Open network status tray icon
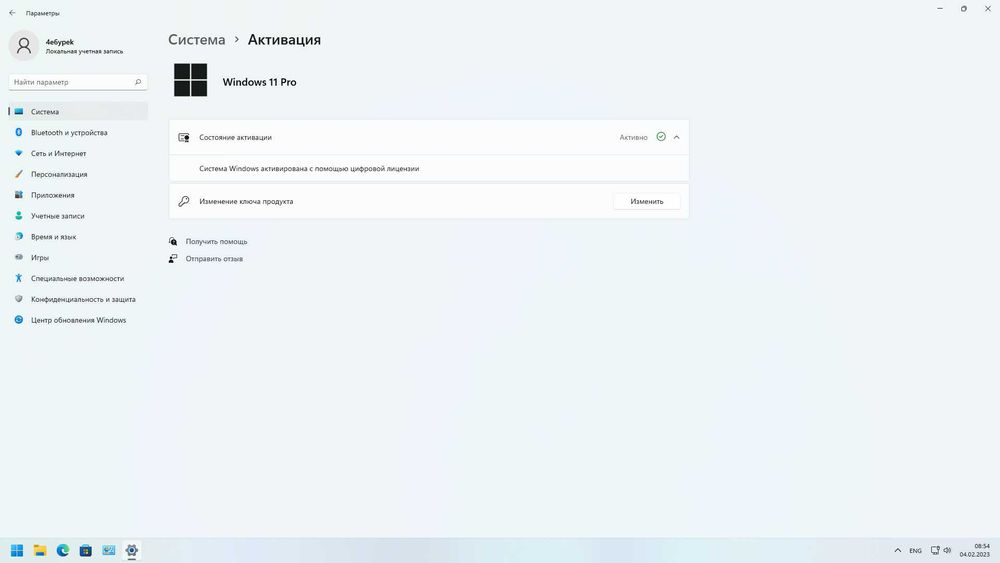The image size is (1000, 563). (935, 550)
